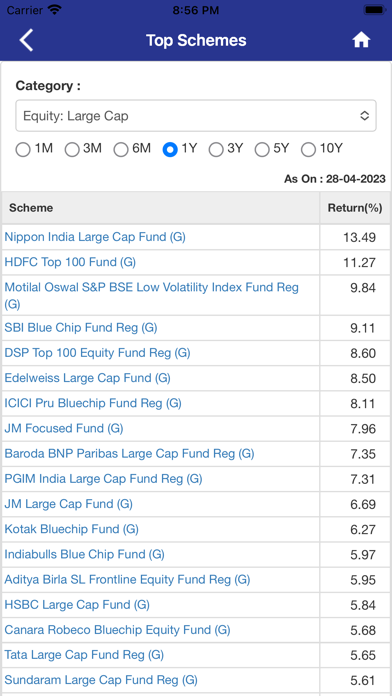
Task: Open Nippon India Large Cap Fund (G)
Action: pos(95,237)
